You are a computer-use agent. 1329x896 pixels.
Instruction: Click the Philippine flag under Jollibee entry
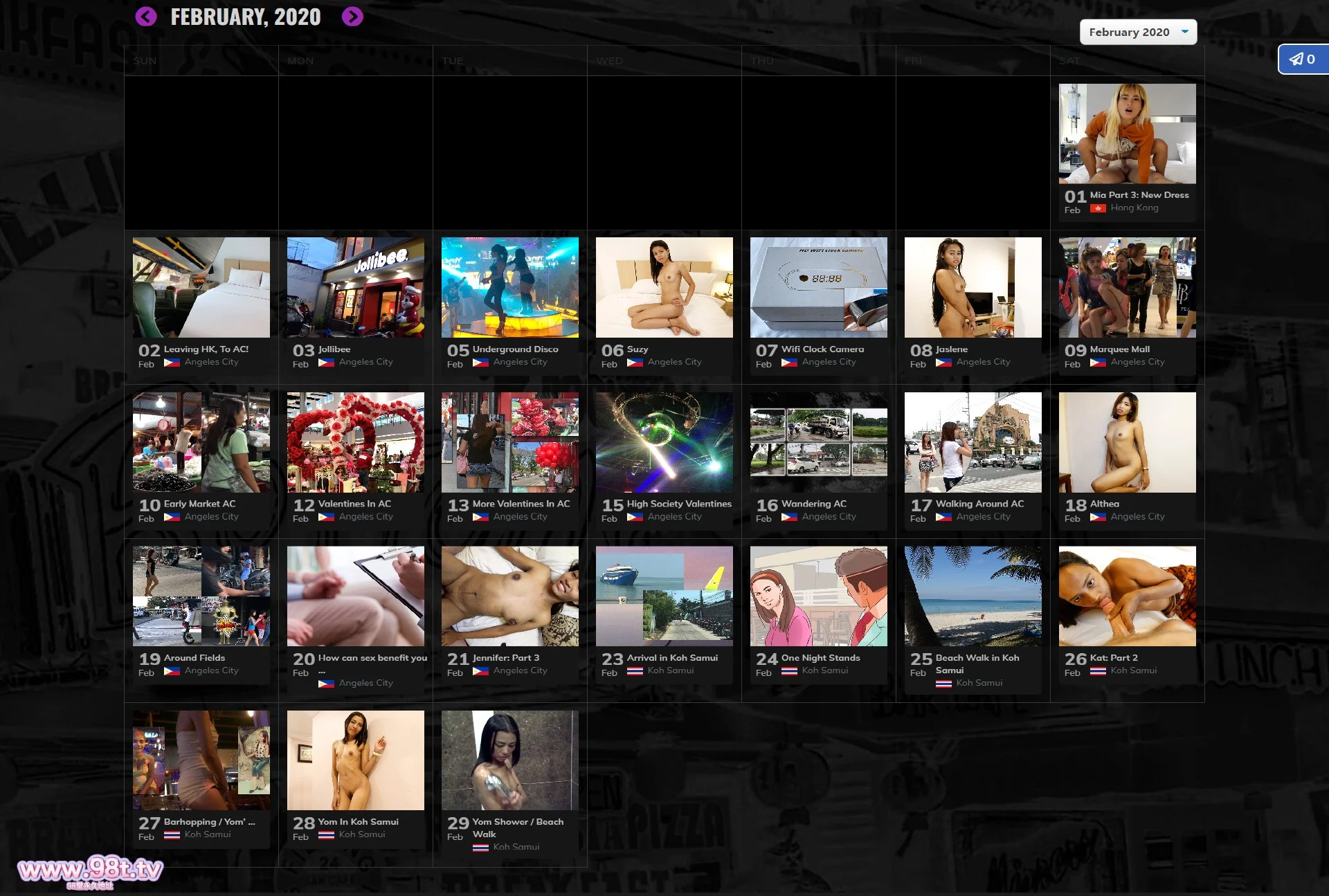(326, 363)
